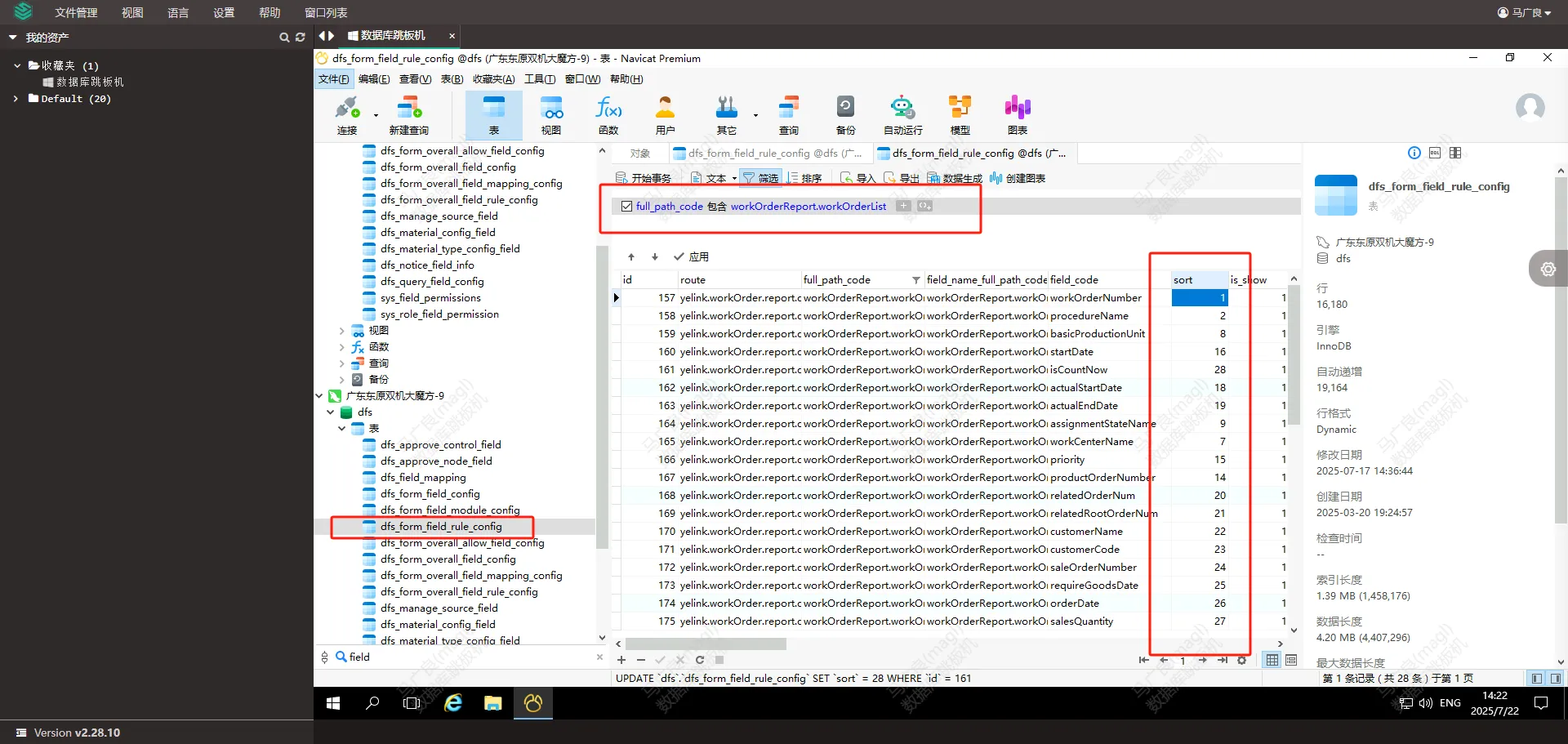The width and height of the screenshot is (1568, 744).
Task: Expand the Default (20) folder in assets
Action: click(x=16, y=99)
